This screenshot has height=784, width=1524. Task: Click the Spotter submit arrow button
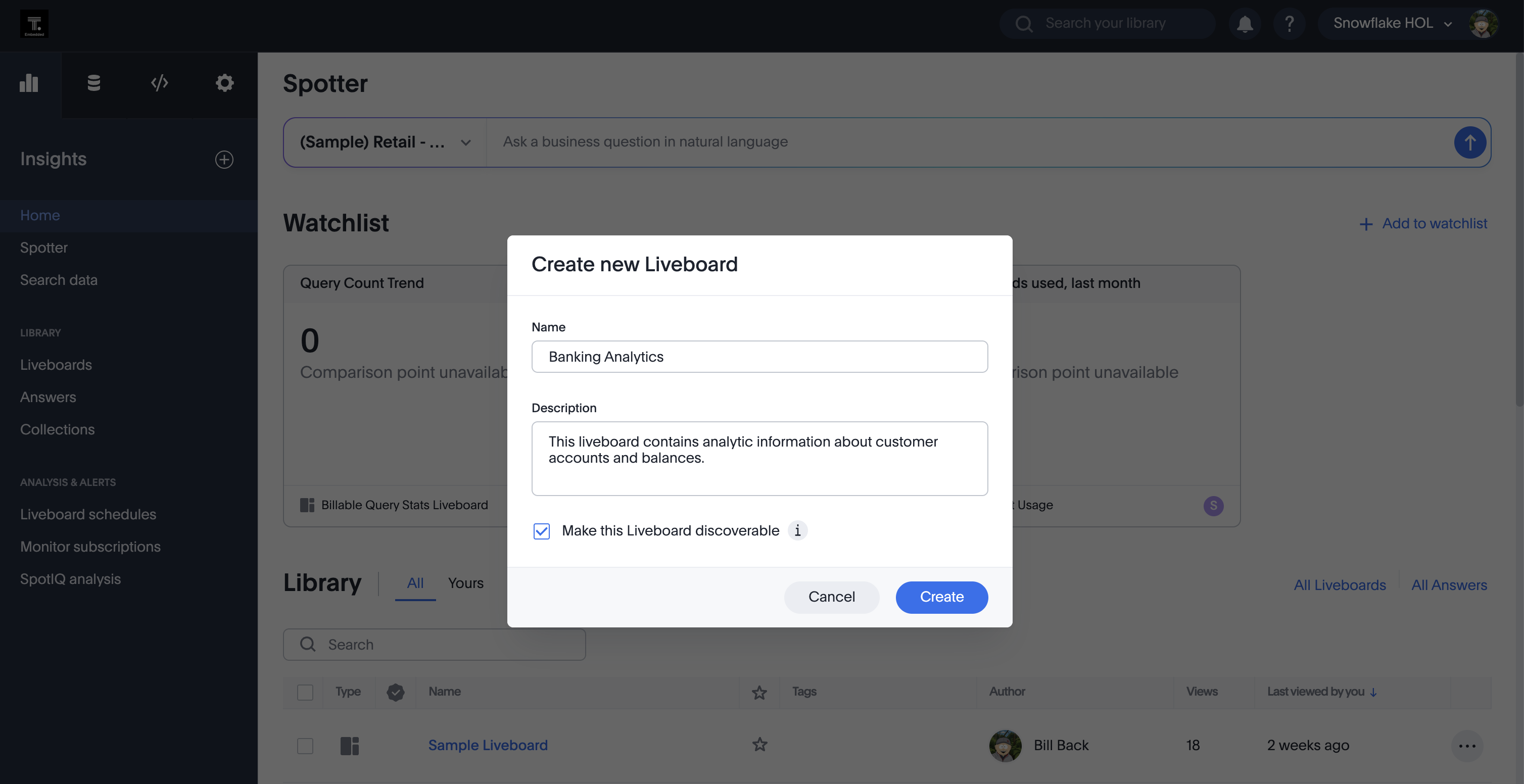(1469, 142)
